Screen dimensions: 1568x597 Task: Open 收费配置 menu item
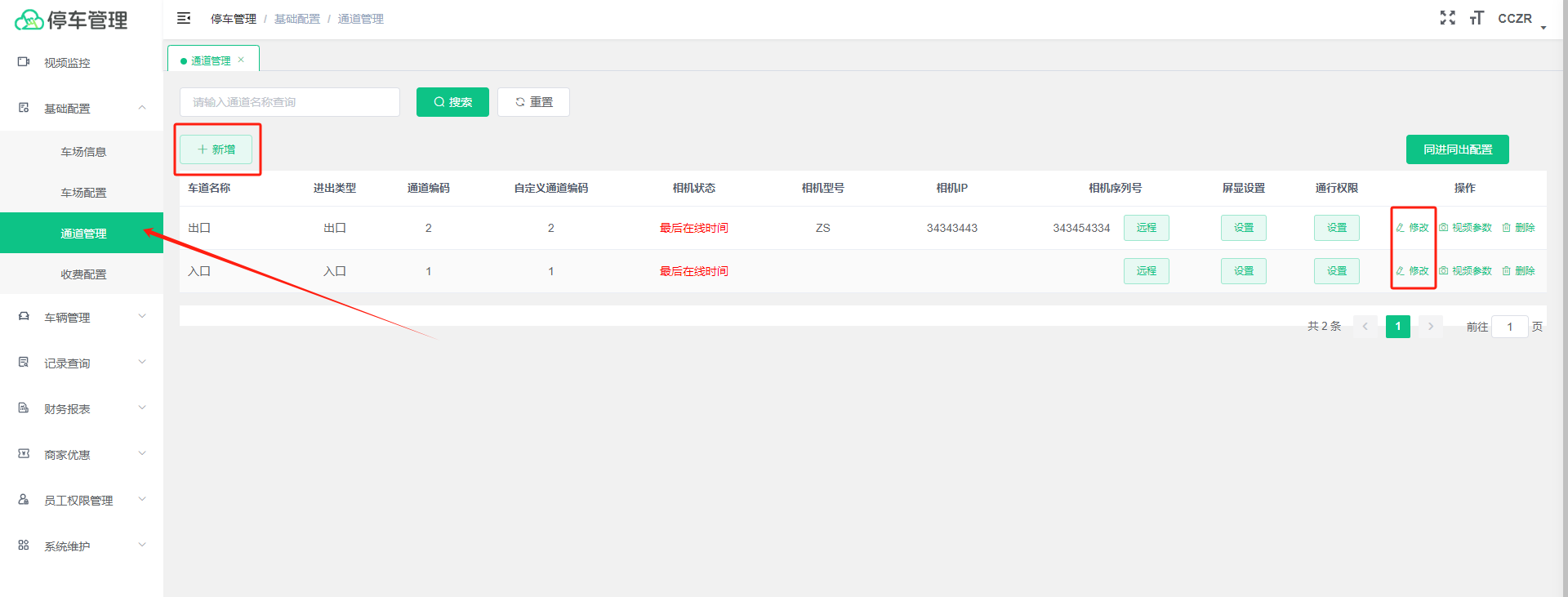tap(82, 274)
